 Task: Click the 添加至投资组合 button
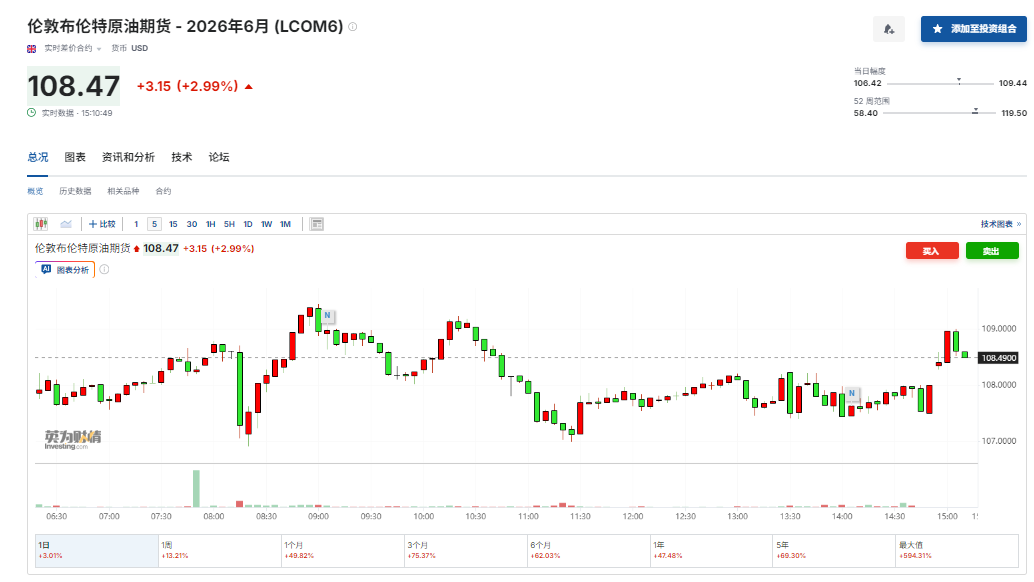[974, 29]
